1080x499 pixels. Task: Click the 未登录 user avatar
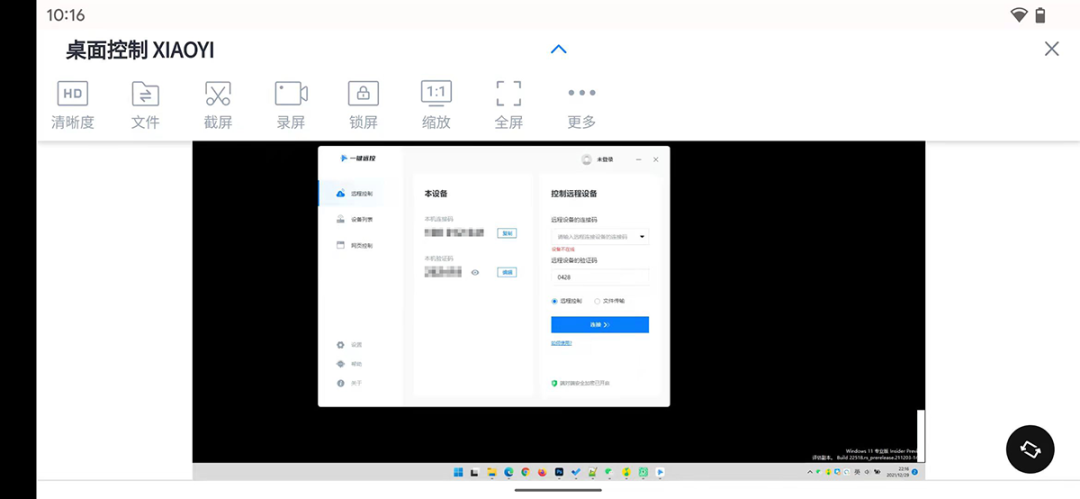coord(586,159)
